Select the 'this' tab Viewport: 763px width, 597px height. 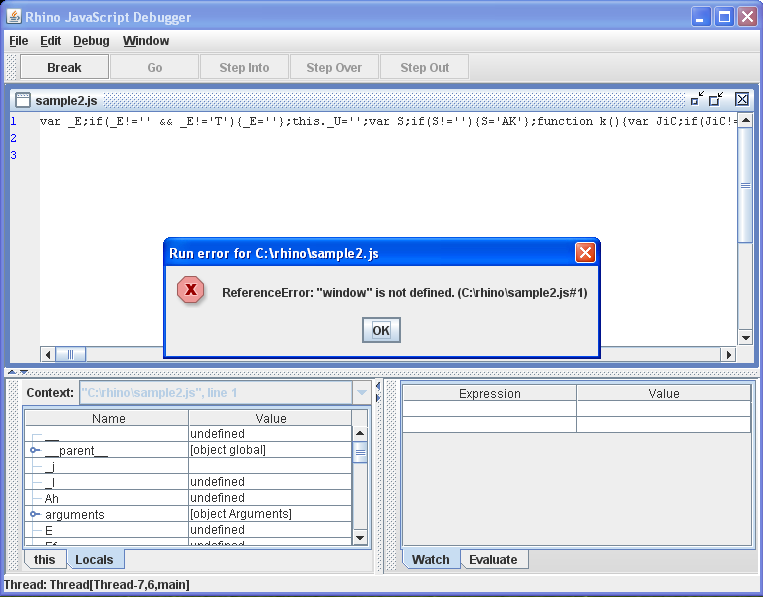pos(45,559)
